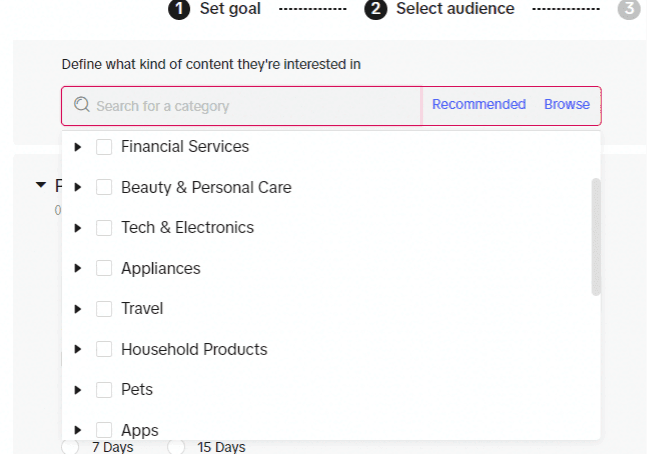Click the search magnifier icon

82,105
